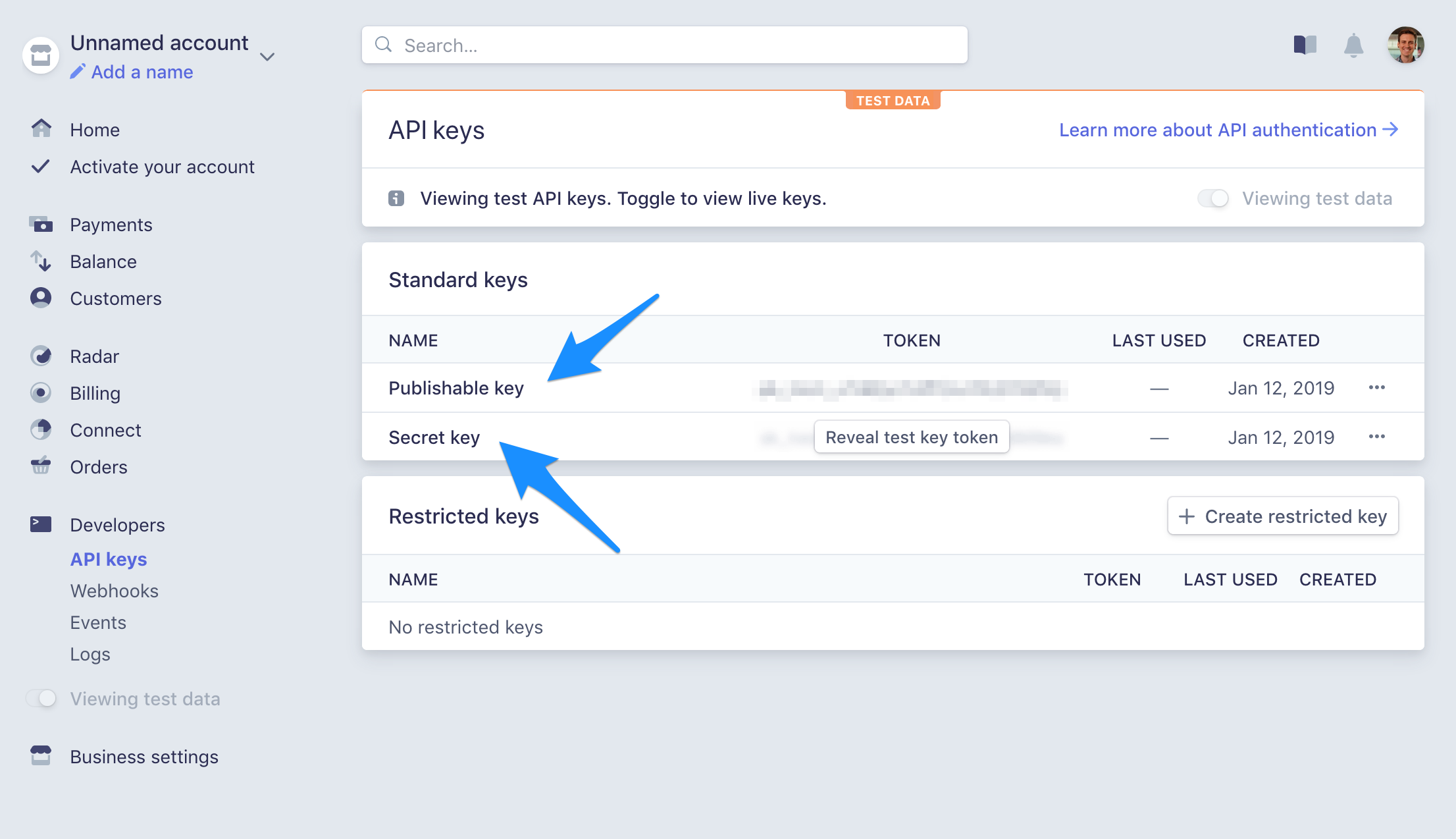Select the Webhooks menu item
The height and width of the screenshot is (839, 1456).
pos(114,590)
